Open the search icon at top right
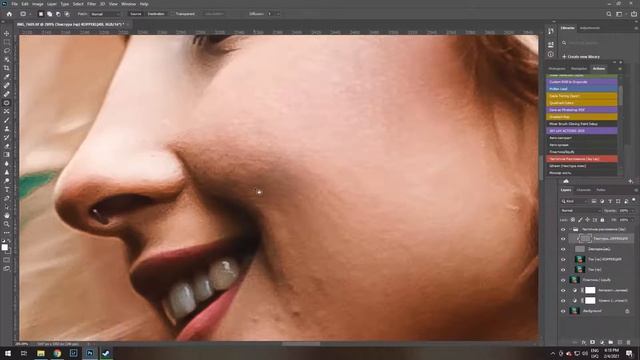Image resolution: width=640 pixels, height=360 pixels. click(x=609, y=14)
